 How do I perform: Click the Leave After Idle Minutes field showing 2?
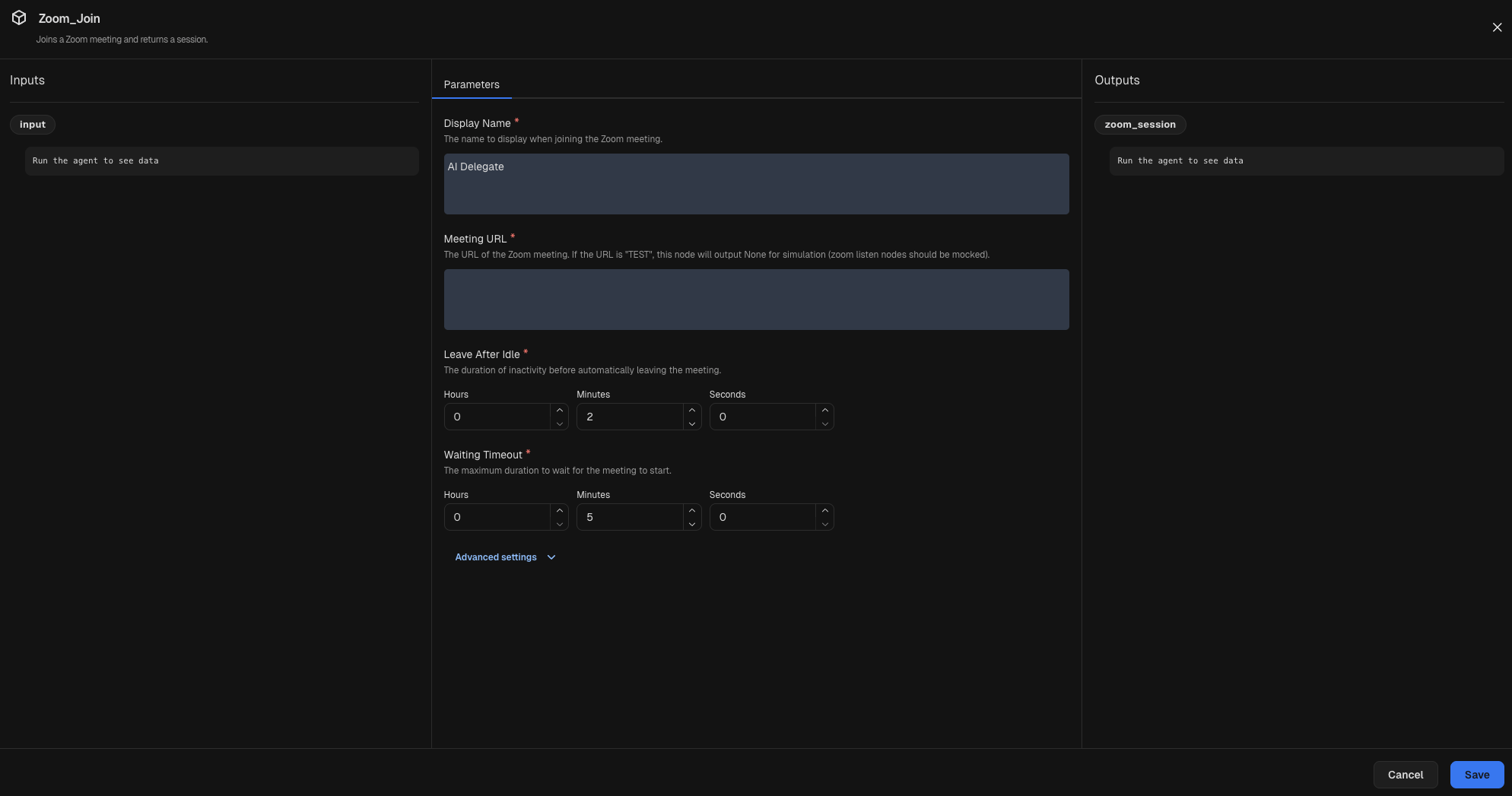[x=630, y=417]
